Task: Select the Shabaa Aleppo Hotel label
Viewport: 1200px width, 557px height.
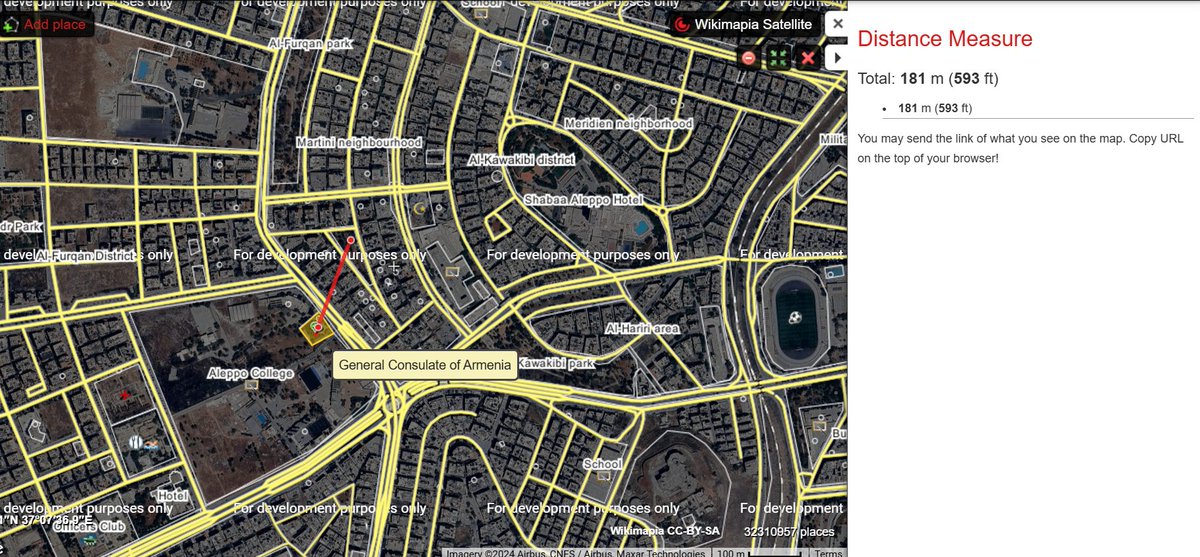Action: (x=583, y=200)
